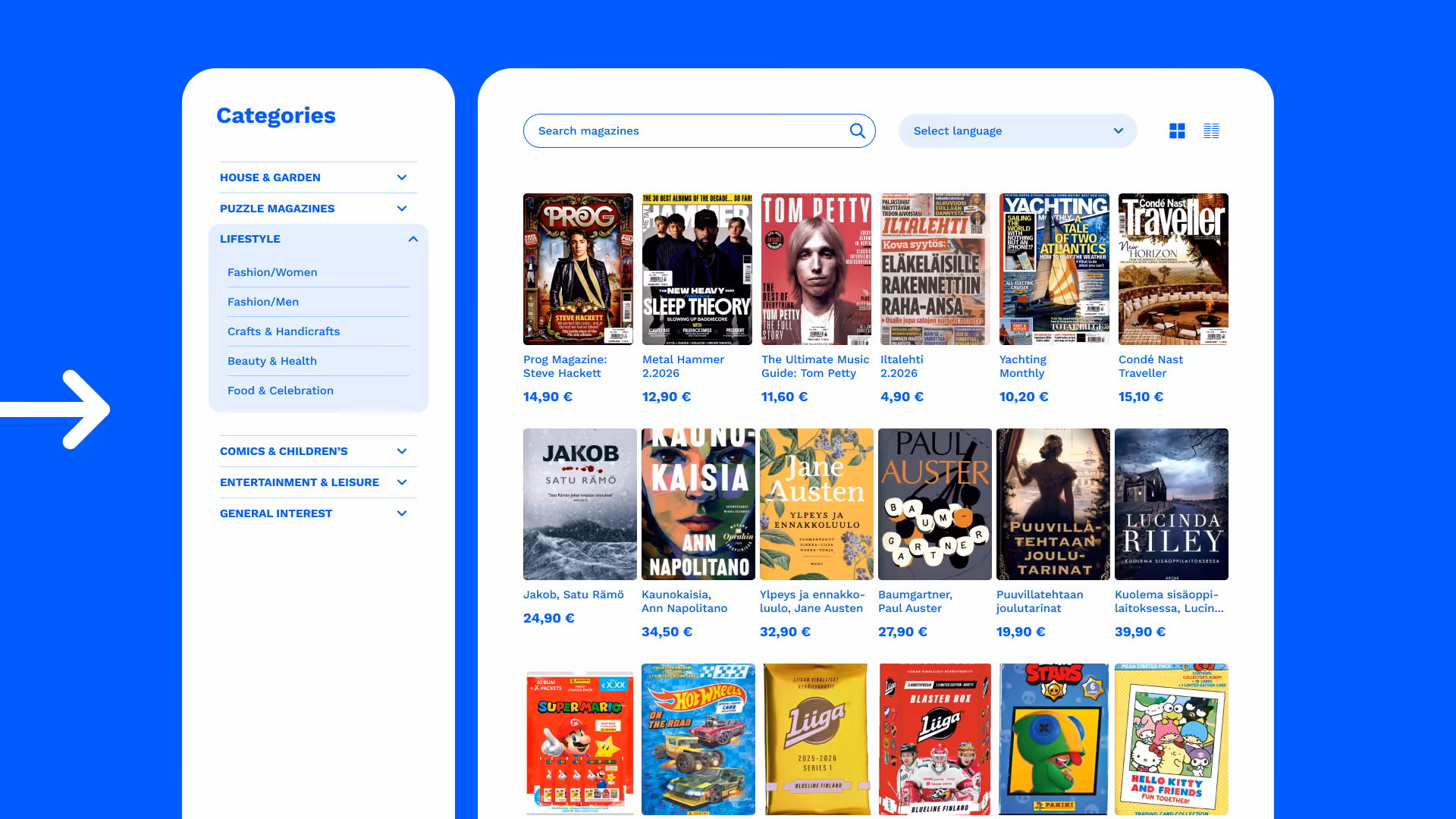Image resolution: width=1456 pixels, height=819 pixels.
Task: Open Kaunokaisia book cover
Action: 698,504
